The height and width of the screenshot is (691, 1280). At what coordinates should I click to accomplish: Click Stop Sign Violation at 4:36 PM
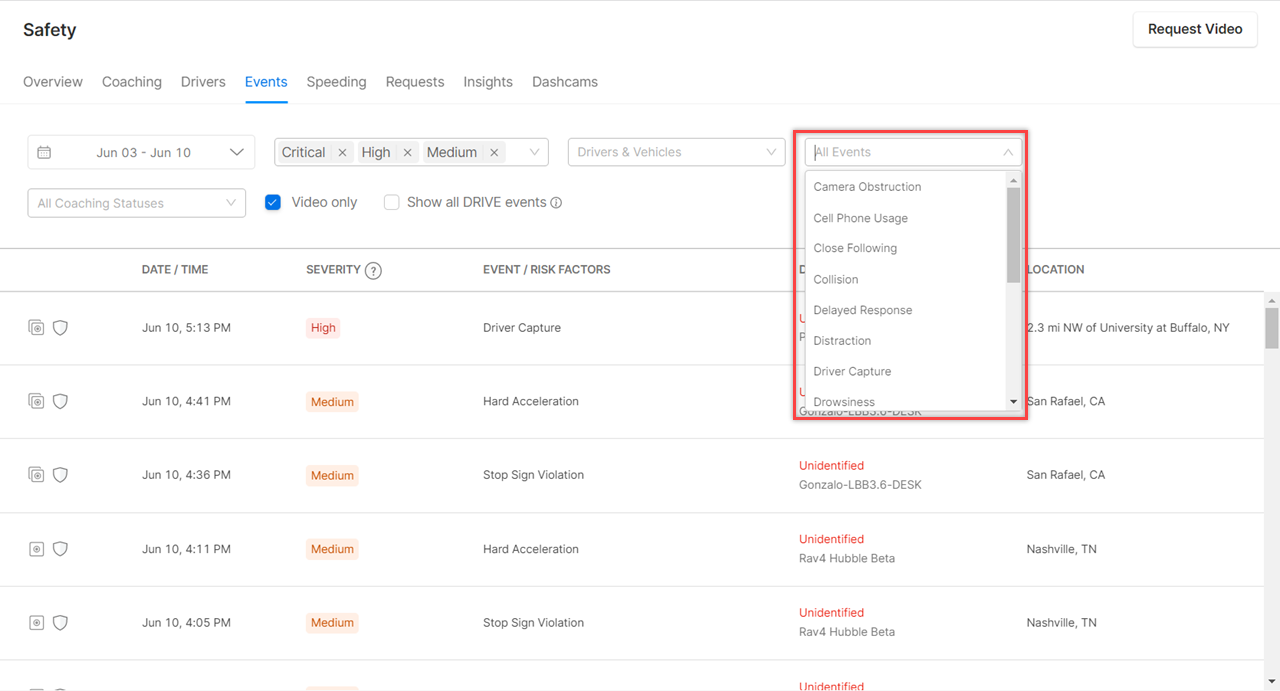533,475
